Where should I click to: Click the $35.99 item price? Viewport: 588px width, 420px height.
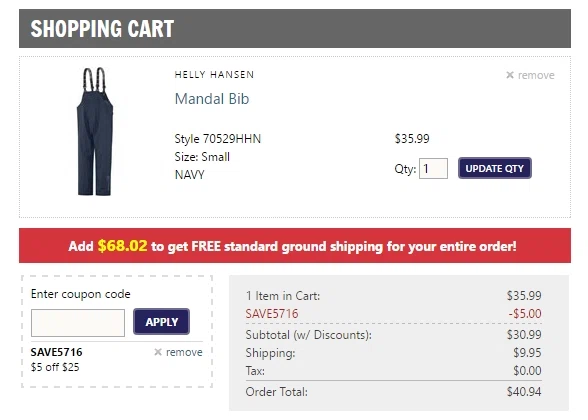point(412,139)
